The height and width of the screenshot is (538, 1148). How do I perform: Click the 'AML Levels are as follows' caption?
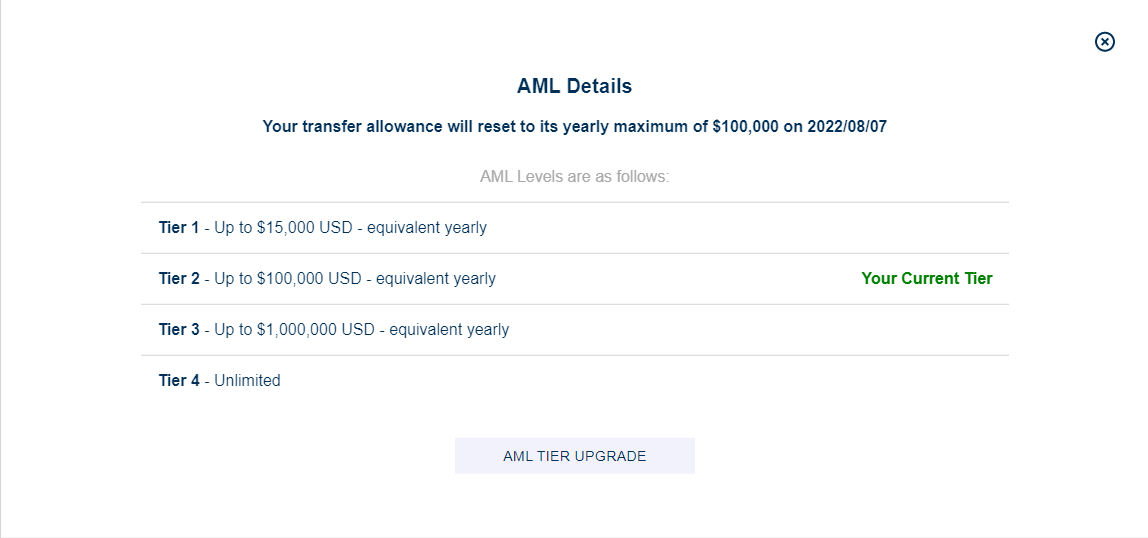[575, 176]
